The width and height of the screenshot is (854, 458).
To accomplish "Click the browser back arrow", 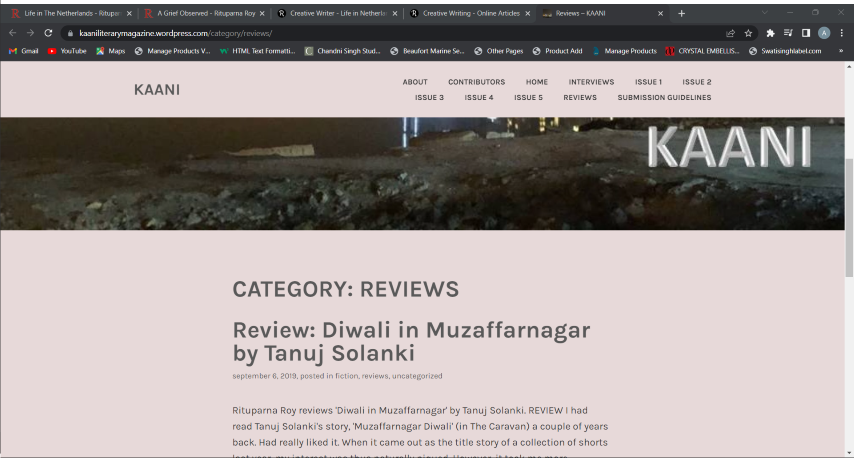I will tap(12, 33).
